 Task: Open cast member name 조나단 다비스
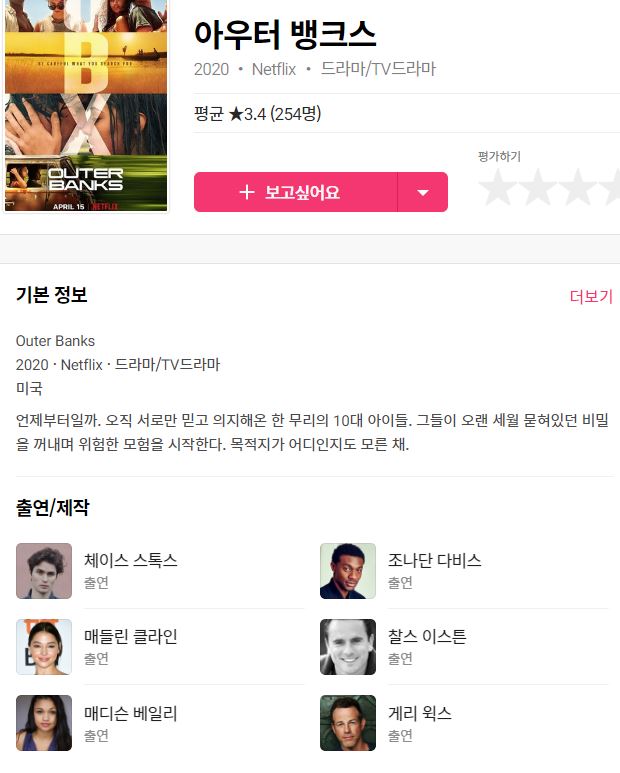[435, 560]
